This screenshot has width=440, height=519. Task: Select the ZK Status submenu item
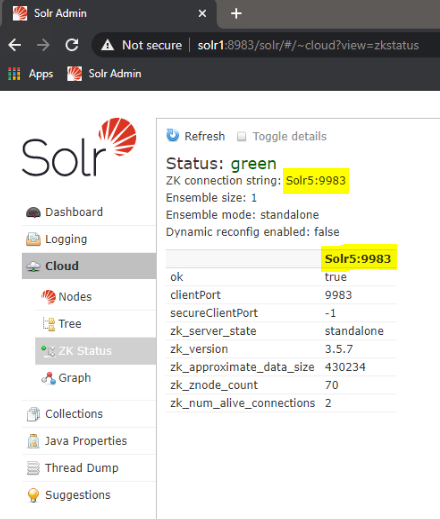[95, 351]
